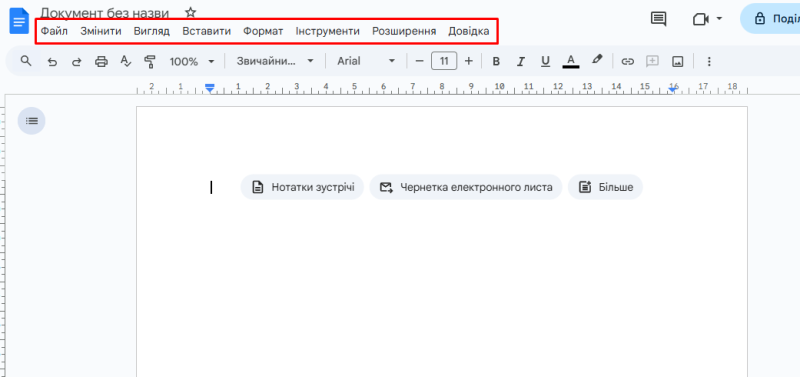
Task: Click the left indent marker on ruler
Action: [209, 89]
